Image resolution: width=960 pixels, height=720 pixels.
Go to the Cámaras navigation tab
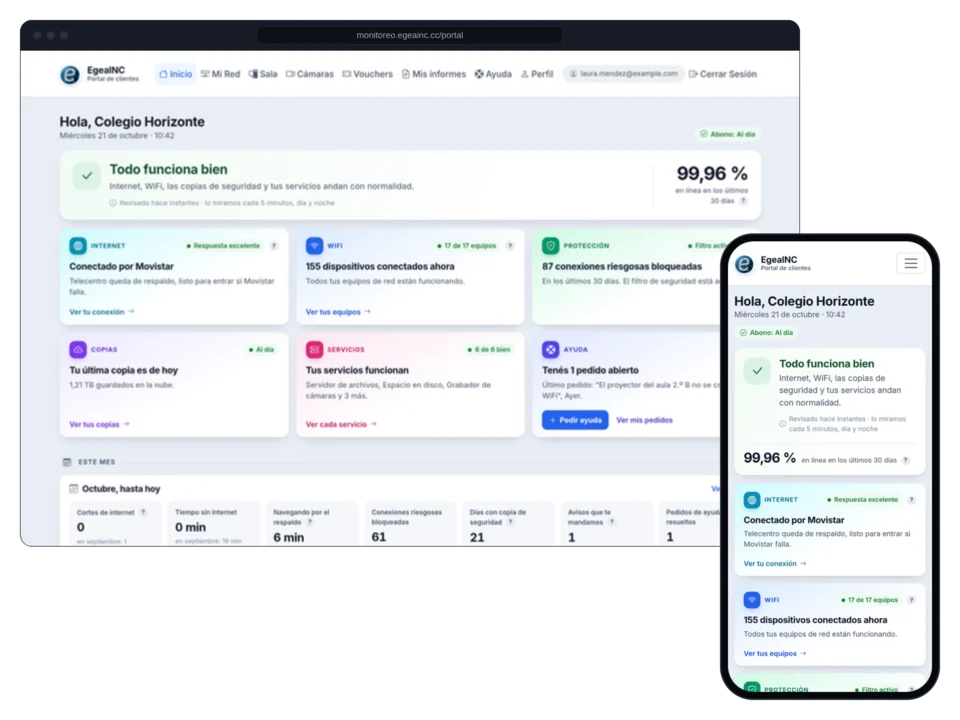[x=310, y=74]
